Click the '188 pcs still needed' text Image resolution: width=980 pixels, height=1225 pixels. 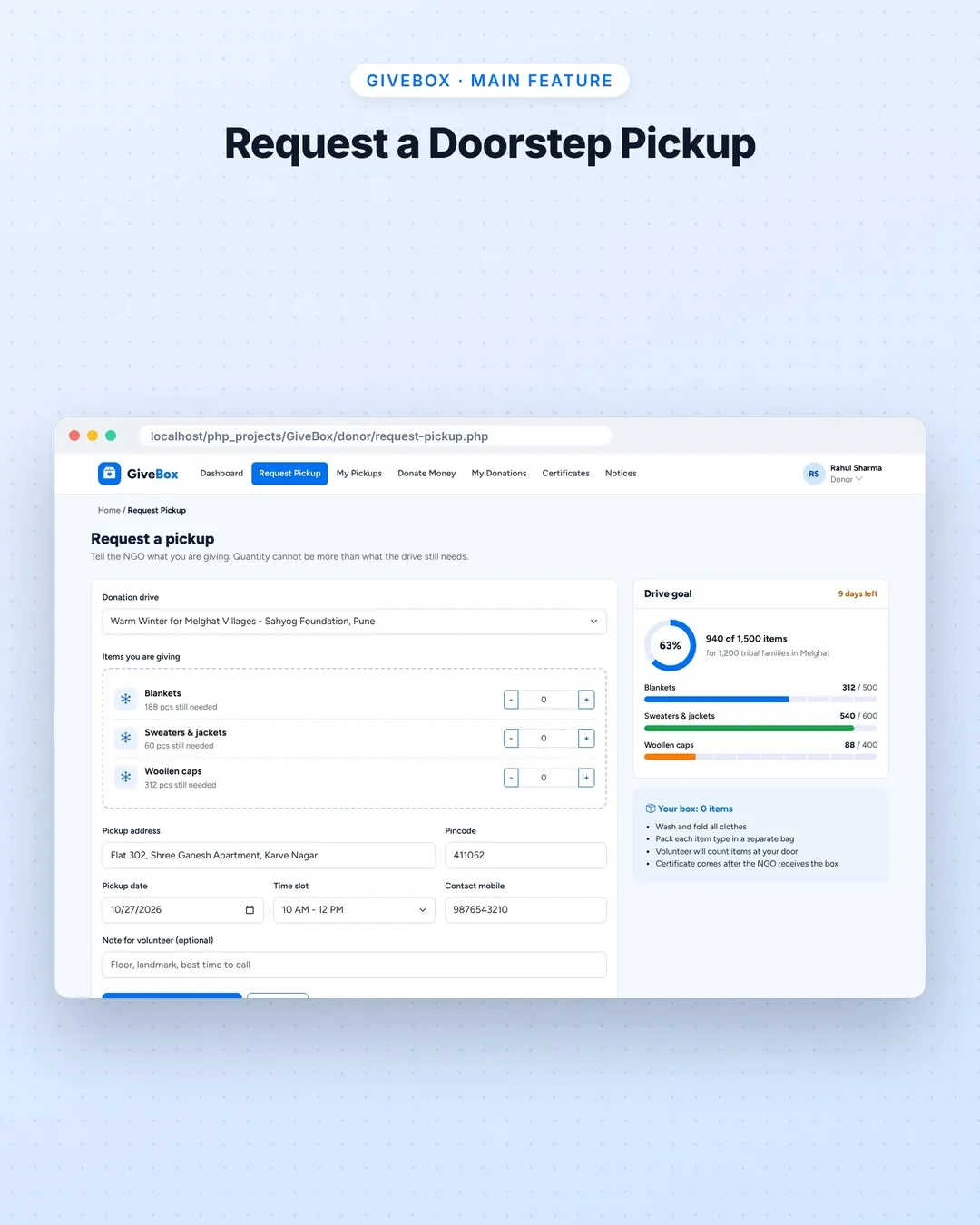(x=181, y=707)
